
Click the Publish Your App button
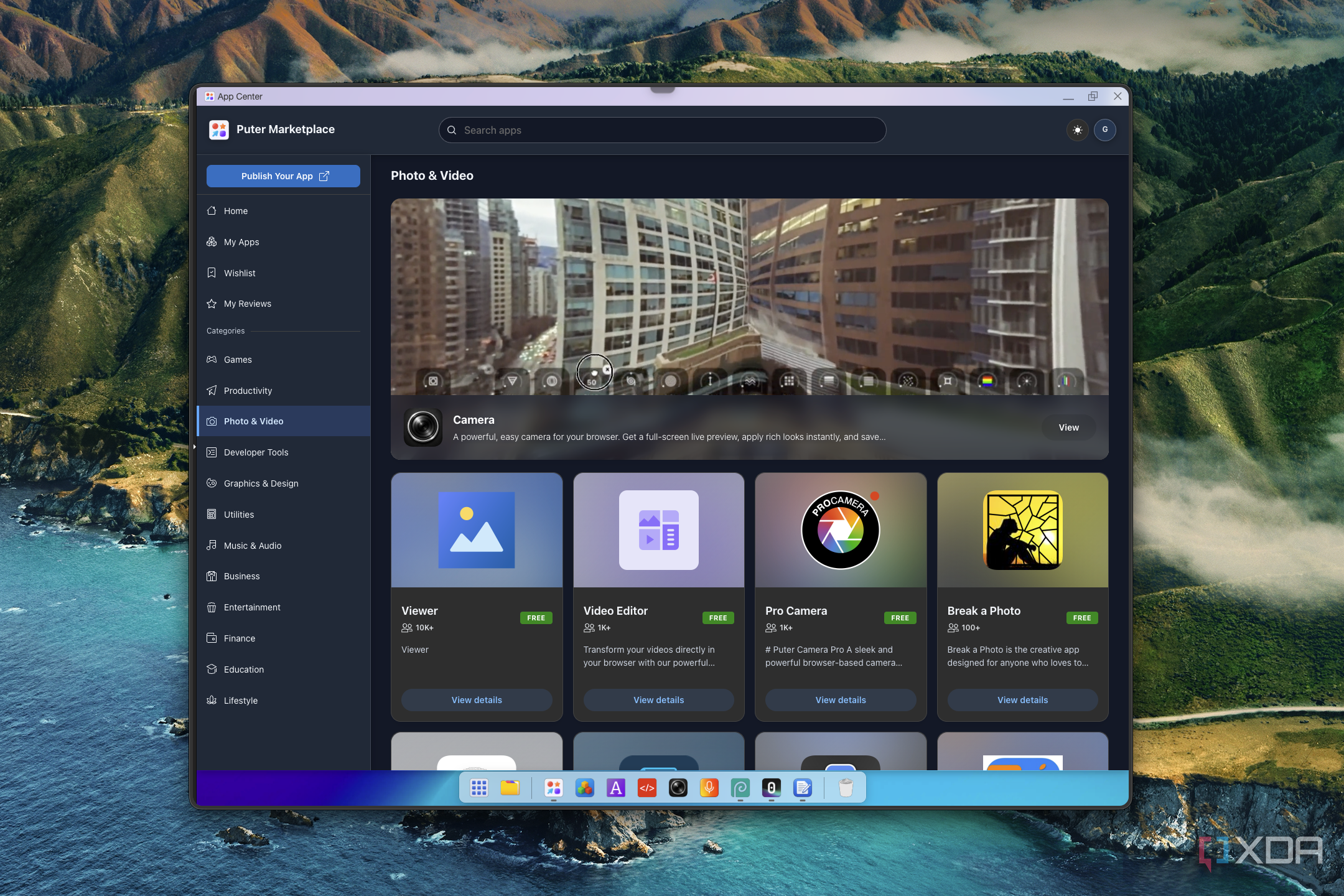point(283,176)
